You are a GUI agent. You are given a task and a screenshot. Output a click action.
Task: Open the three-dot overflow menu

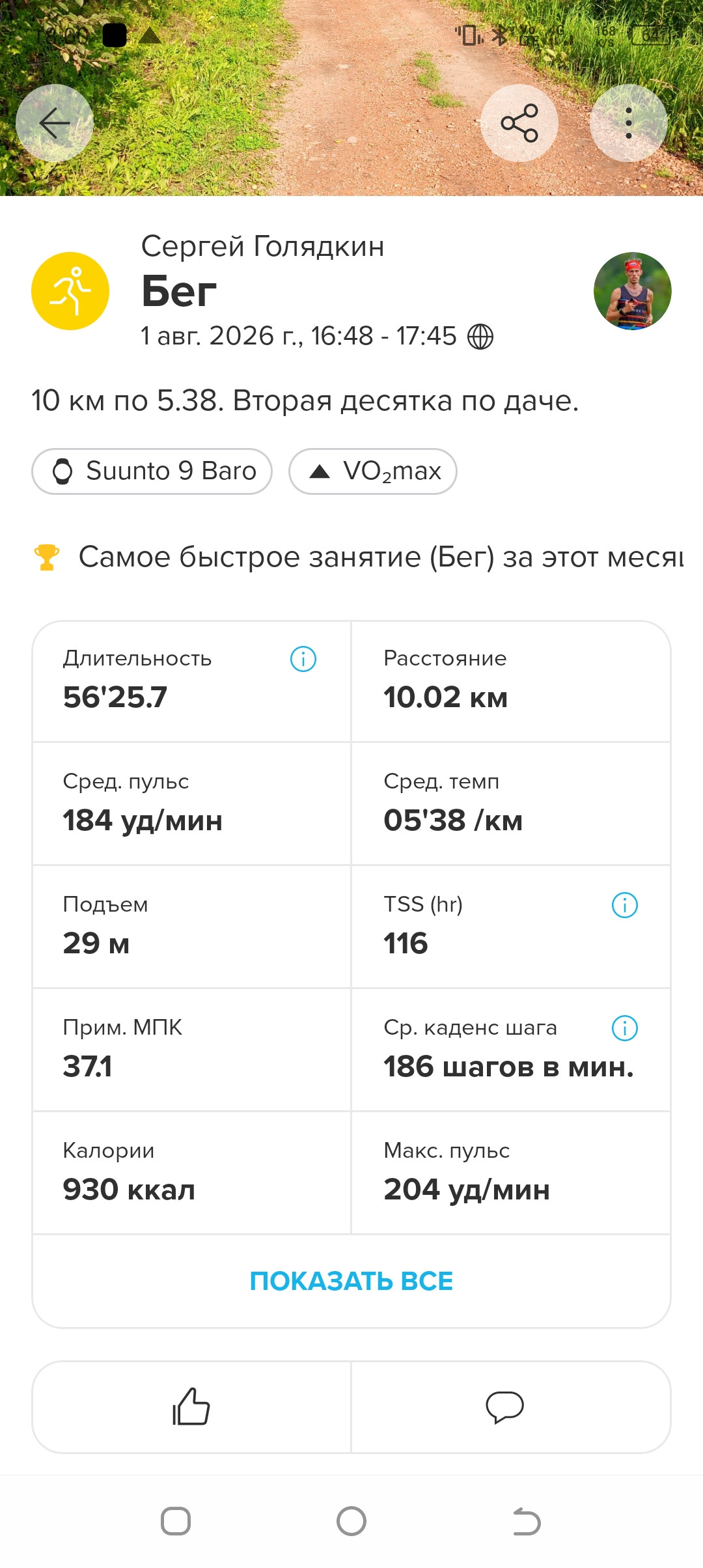pos(629,122)
